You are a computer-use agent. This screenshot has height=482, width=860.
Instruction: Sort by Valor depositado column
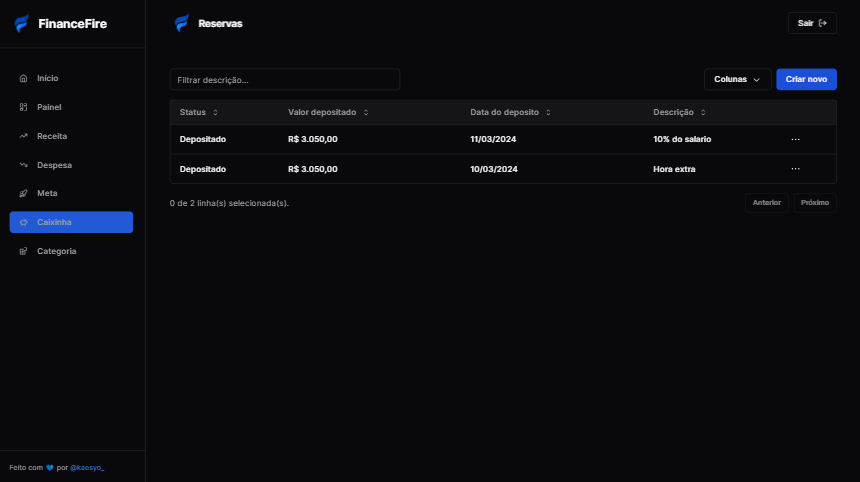click(x=328, y=112)
